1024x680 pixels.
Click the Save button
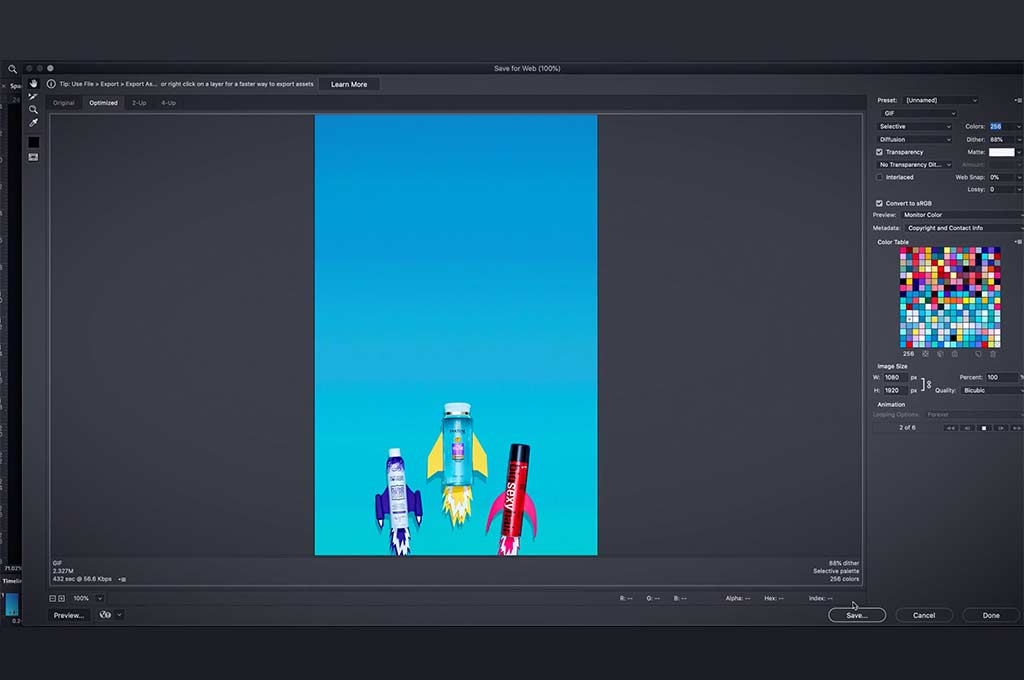coord(857,615)
